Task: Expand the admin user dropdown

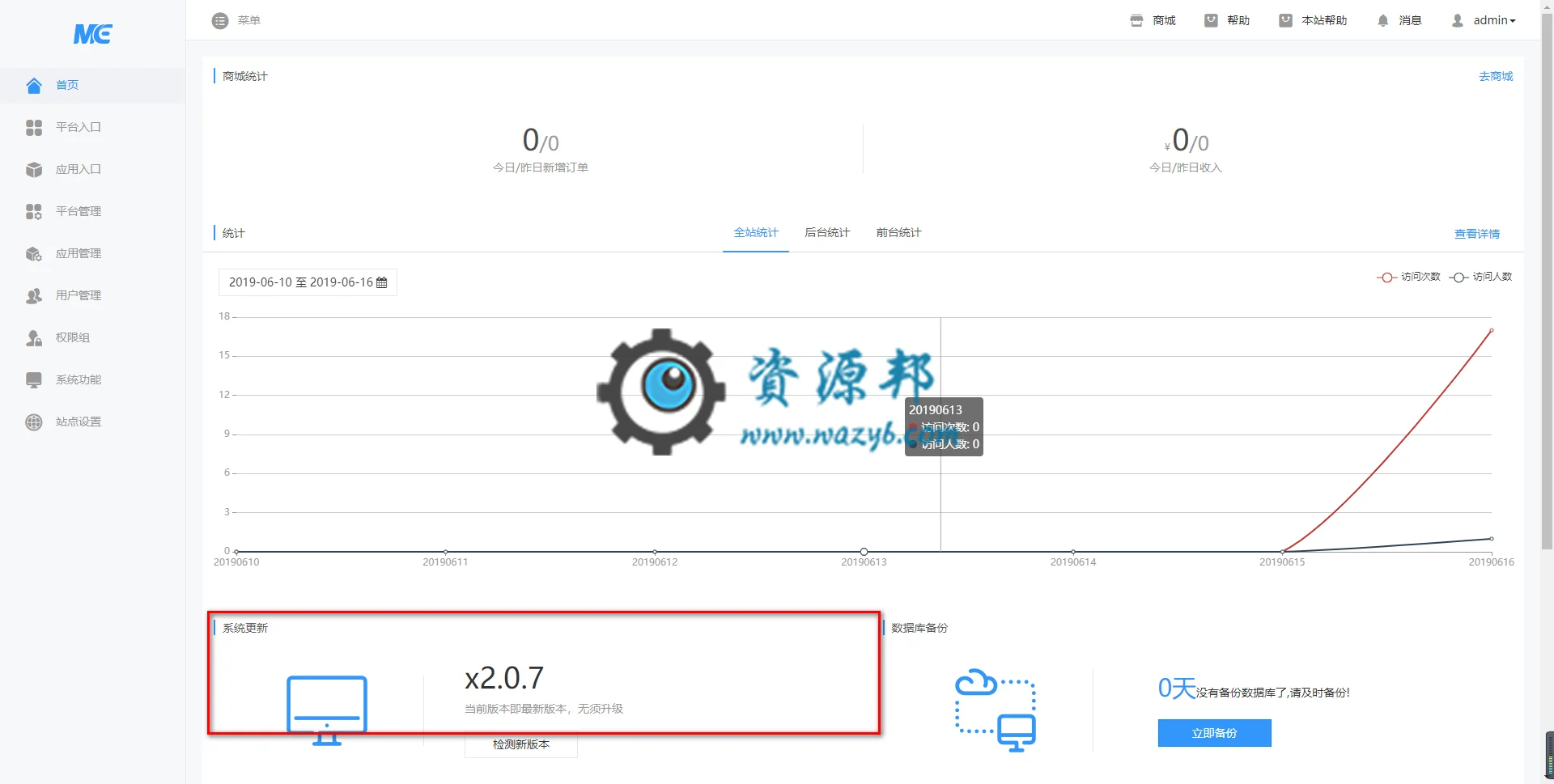Action: pyautogui.click(x=1484, y=20)
